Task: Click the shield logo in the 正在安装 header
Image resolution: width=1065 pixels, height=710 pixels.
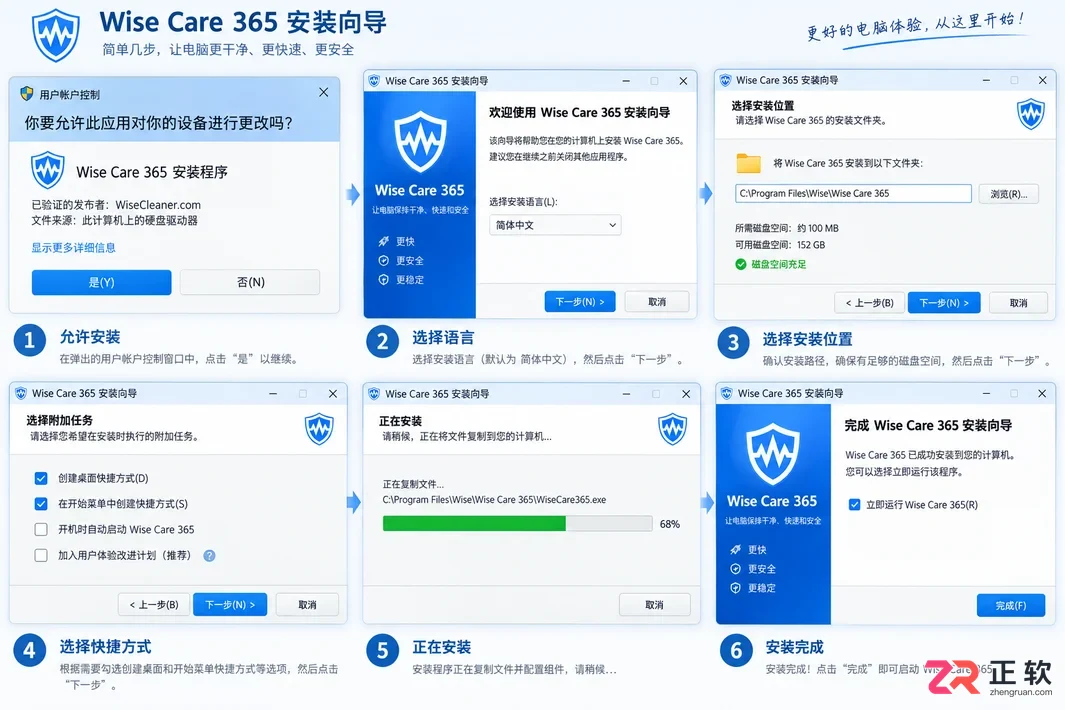Action: click(x=672, y=429)
